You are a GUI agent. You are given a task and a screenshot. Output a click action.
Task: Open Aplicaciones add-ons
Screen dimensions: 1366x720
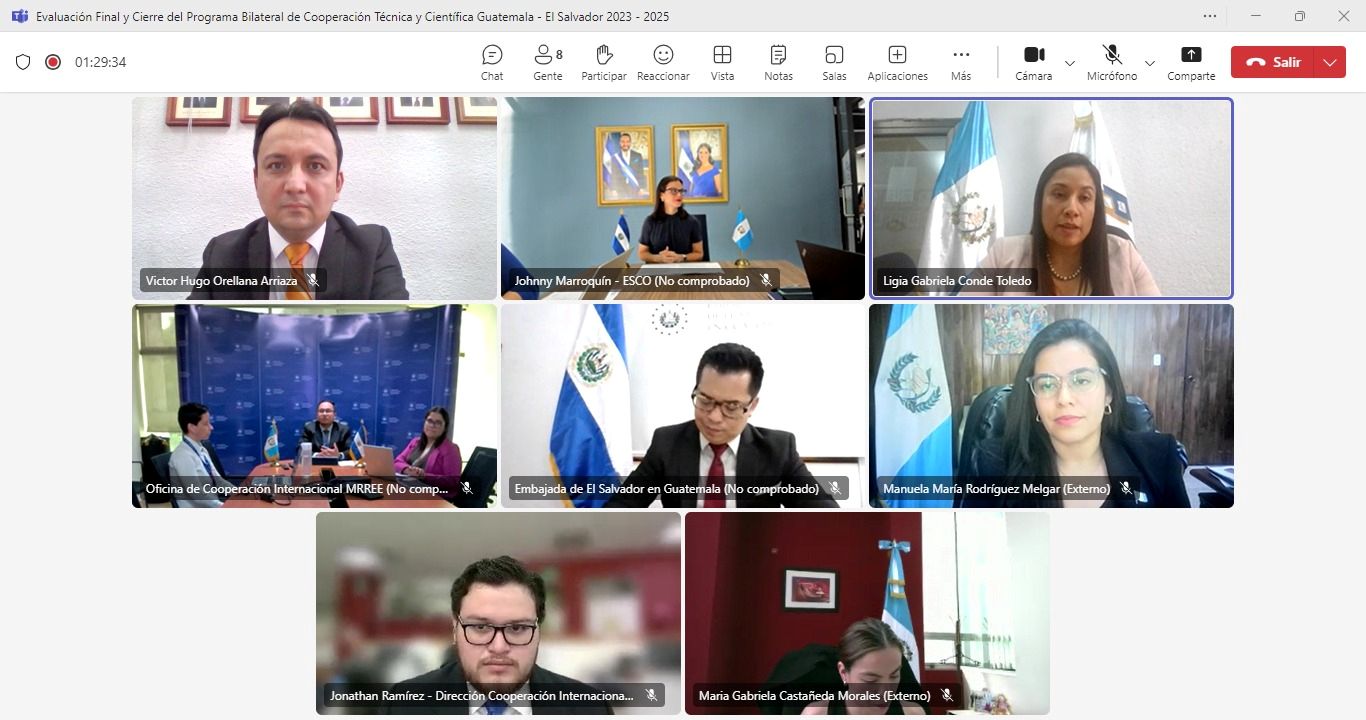[x=897, y=62]
